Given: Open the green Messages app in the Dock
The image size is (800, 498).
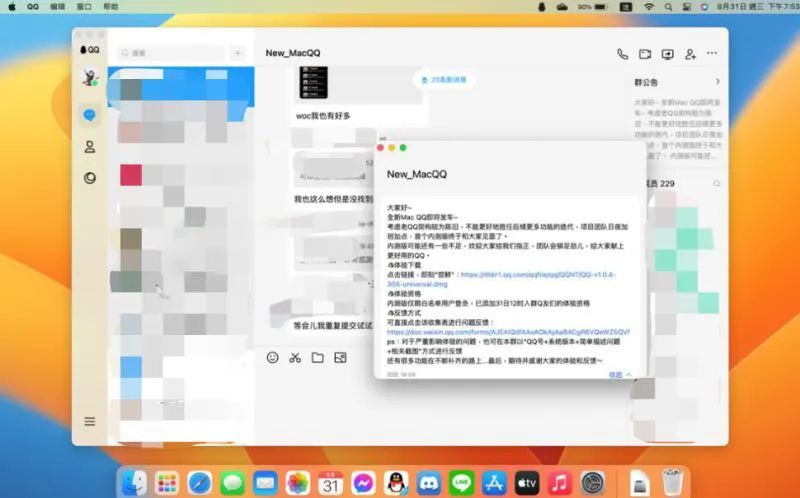Looking at the screenshot, I should click(x=233, y=482).
